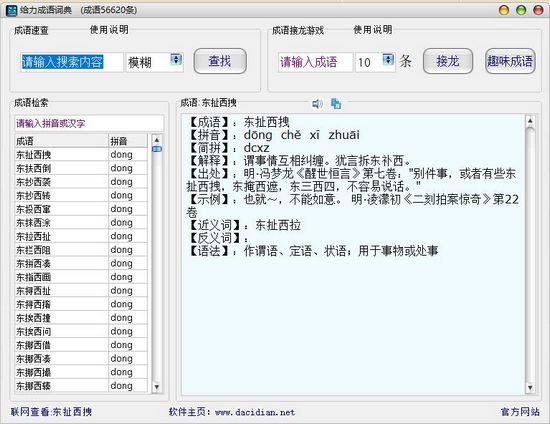Maximize window with the green button
Viewport: 550px width, 424px height.
[521, 10]
